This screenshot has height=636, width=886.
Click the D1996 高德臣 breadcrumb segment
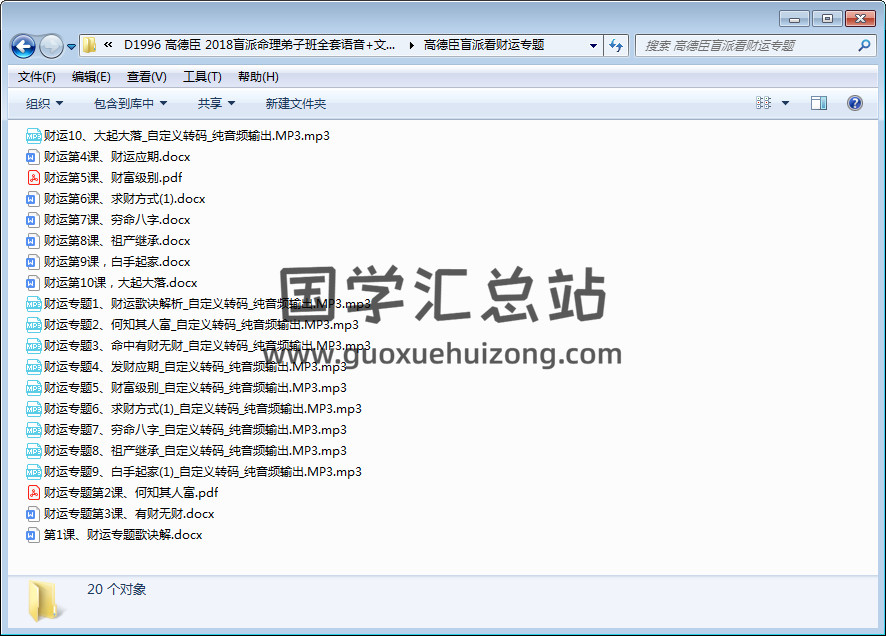[x=259, y=45]
